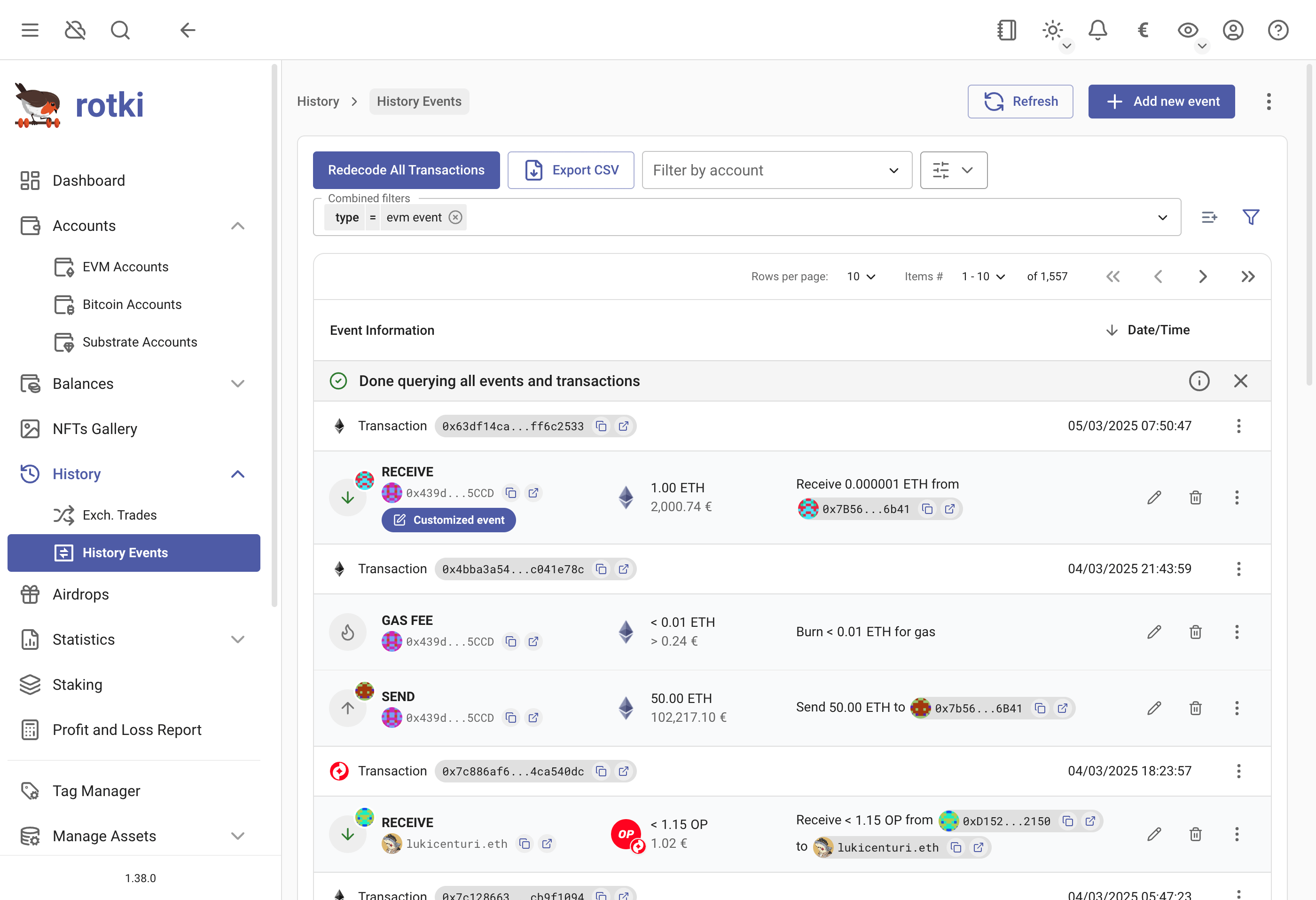Go back using the arrow icon
This screenshot has height=900, width=1316.
click(188, 30)
